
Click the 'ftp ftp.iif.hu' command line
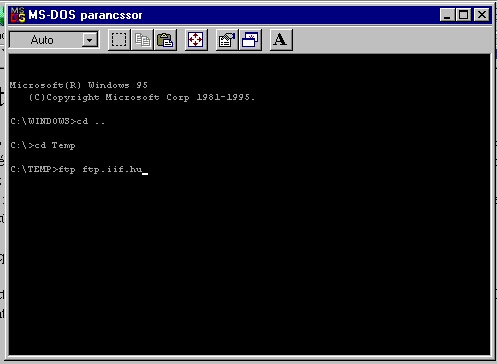coord(79,169)
